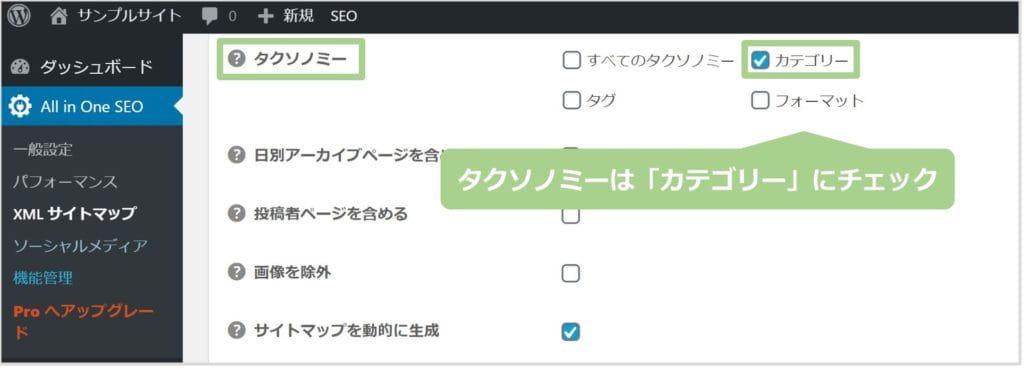
Task: Show help for タクソノミー question icon
Action: coord(236,59)
